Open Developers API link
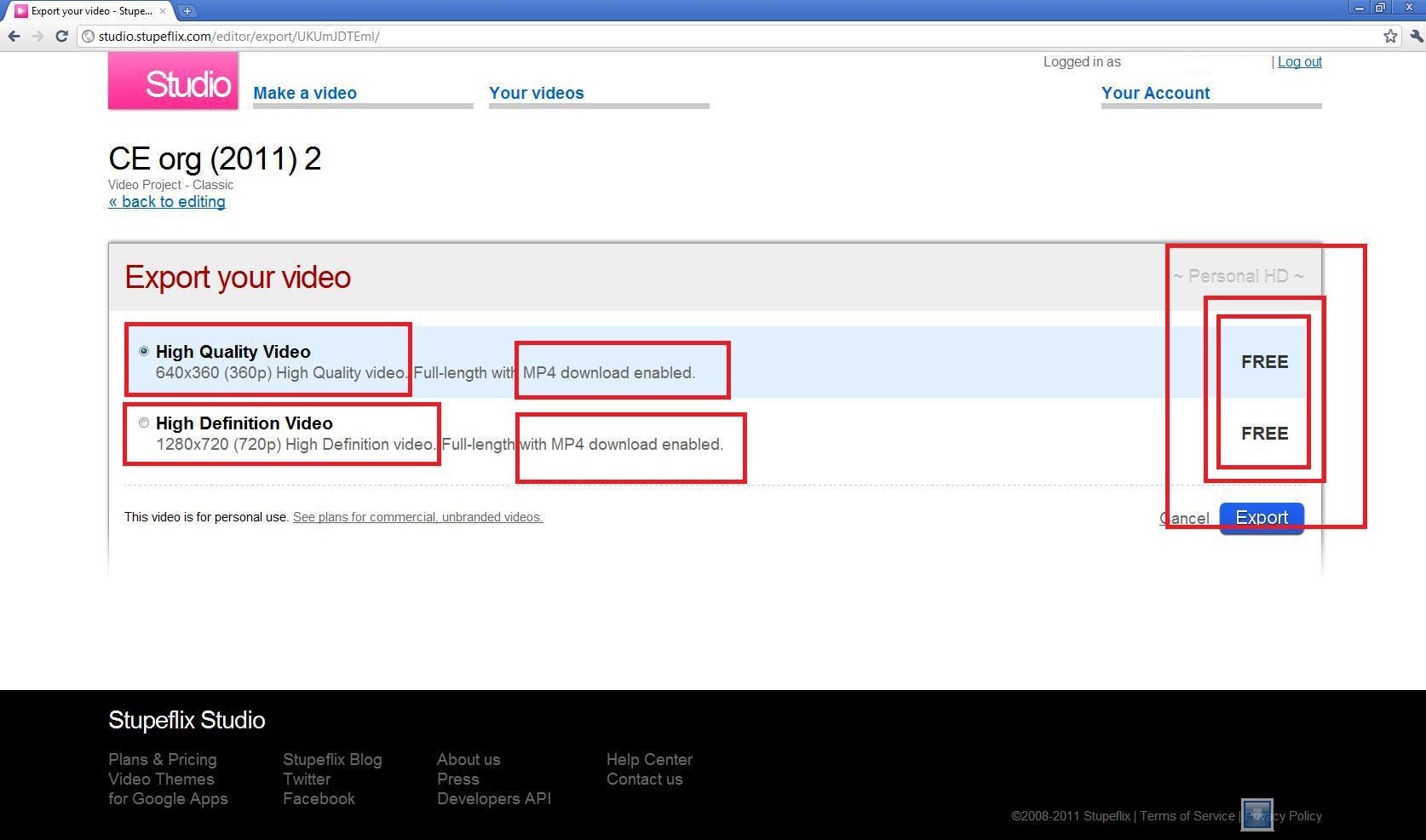This screenshot has height=840, width=1426. [494, 798]
